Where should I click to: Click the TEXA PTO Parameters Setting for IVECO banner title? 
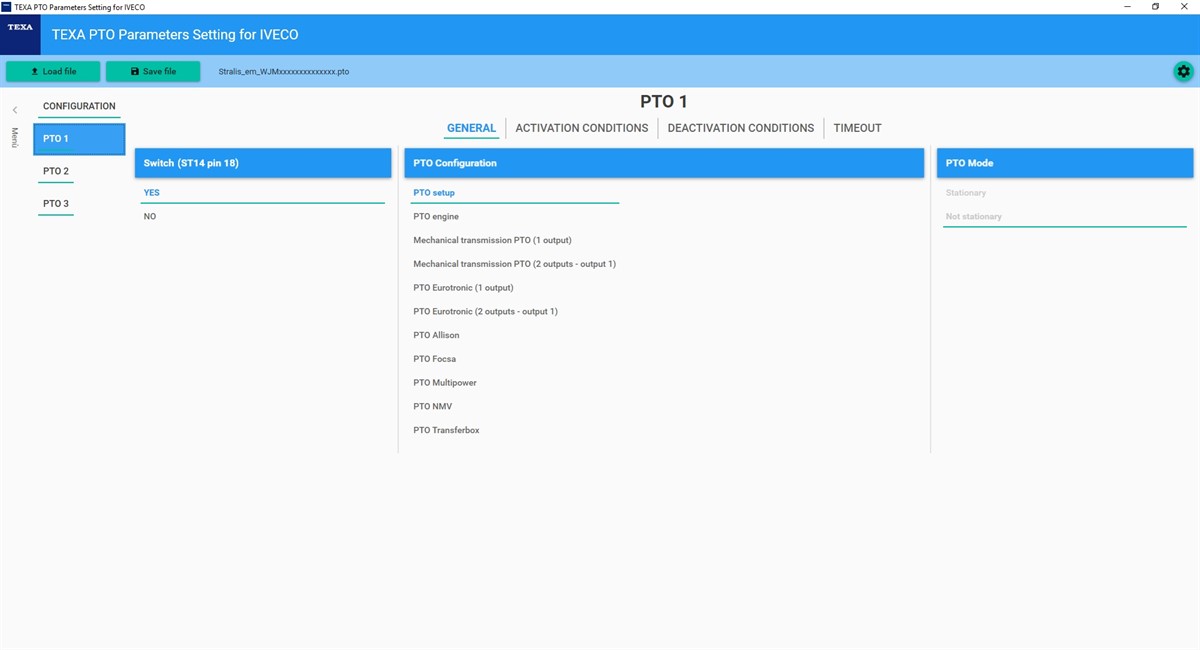click(175, 35)
